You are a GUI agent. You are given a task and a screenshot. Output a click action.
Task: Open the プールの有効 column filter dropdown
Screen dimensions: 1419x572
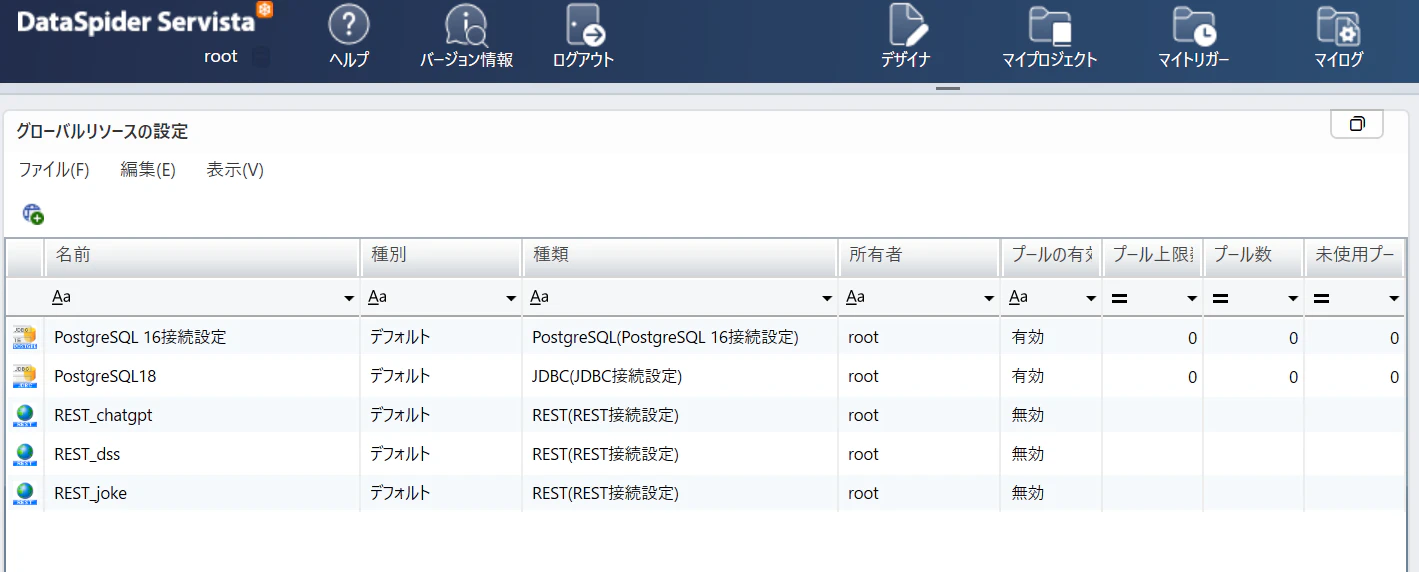[1091, 298]
